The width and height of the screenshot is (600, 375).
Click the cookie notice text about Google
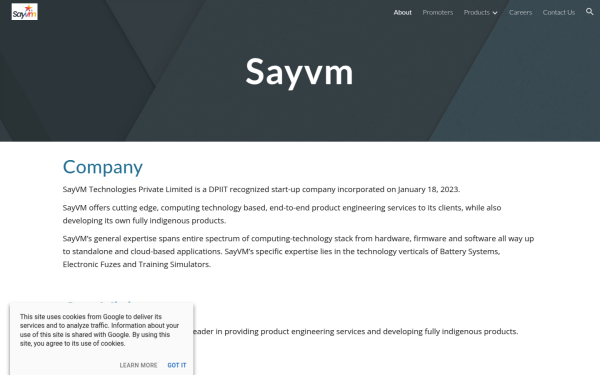[x=99, y=330]
